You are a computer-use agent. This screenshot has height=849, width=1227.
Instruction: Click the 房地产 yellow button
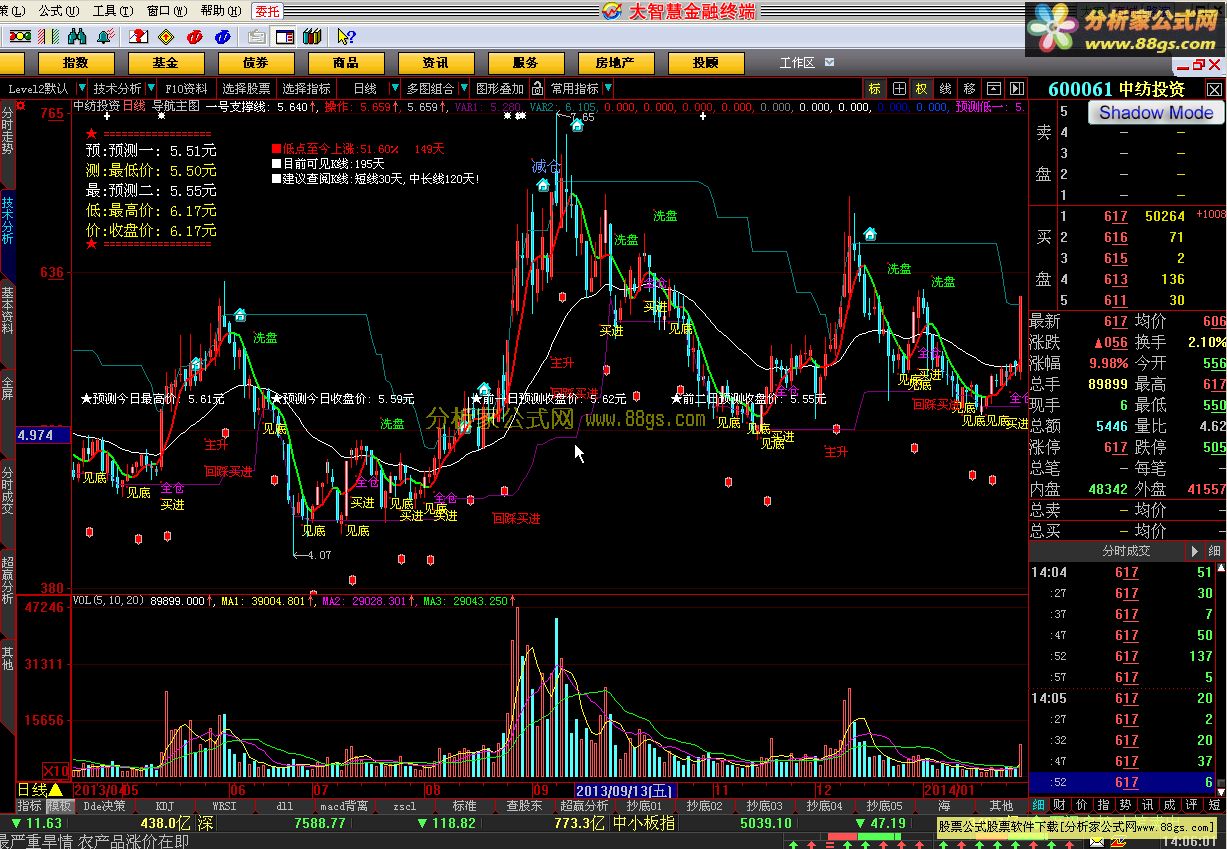point(615,62)
